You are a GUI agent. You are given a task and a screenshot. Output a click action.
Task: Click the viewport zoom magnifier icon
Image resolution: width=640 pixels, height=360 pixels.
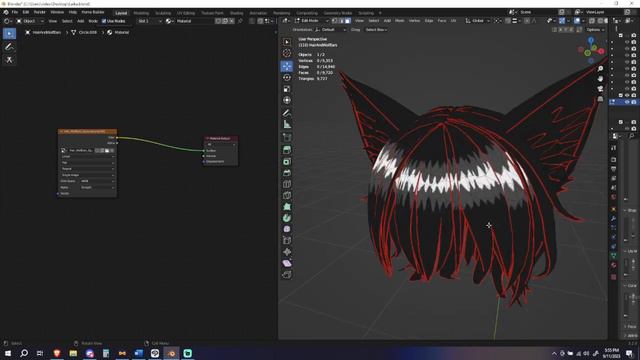[600, 69]
